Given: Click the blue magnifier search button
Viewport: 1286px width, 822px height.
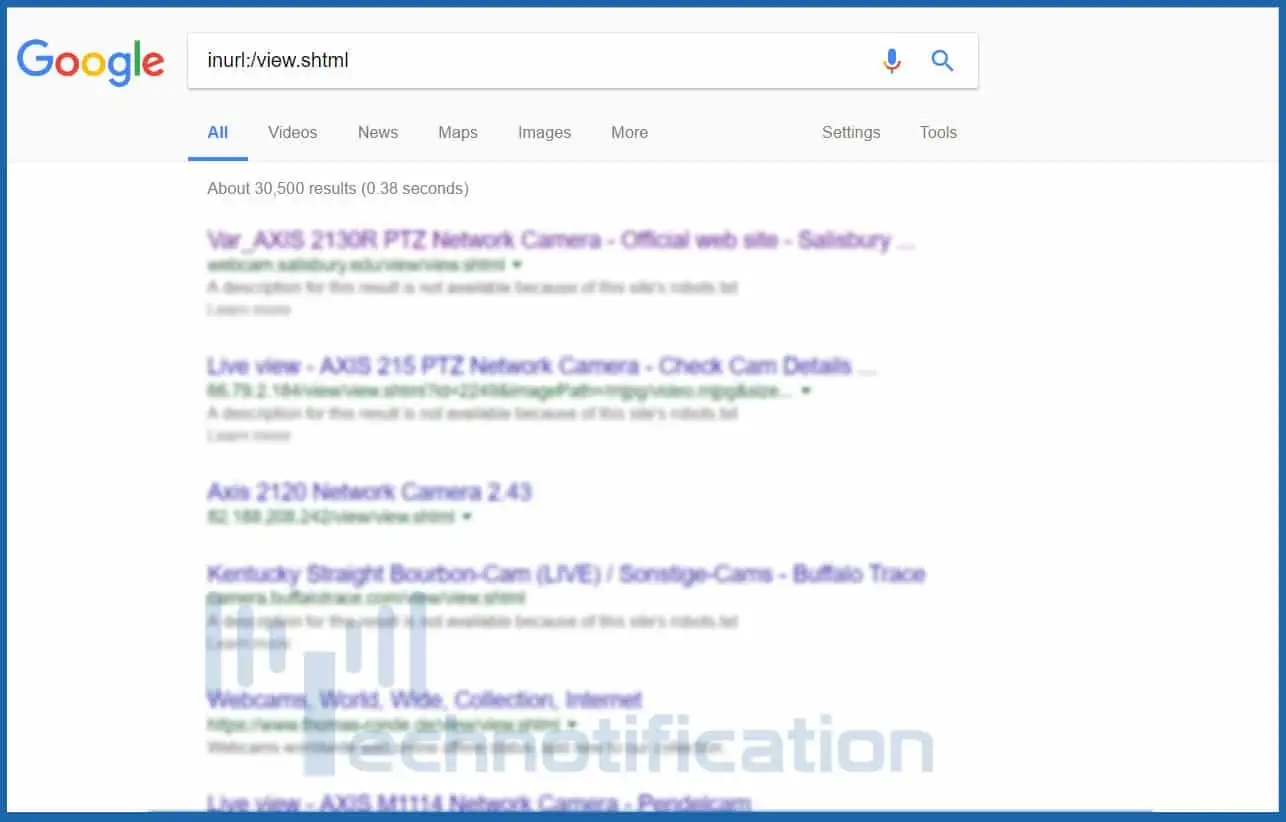Looking at the screenshot, I should 942,61.
